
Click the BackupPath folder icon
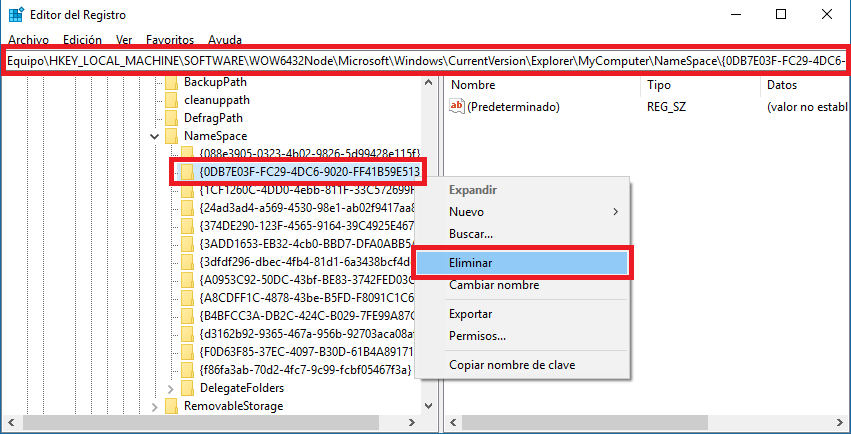[x=172, y=82]
